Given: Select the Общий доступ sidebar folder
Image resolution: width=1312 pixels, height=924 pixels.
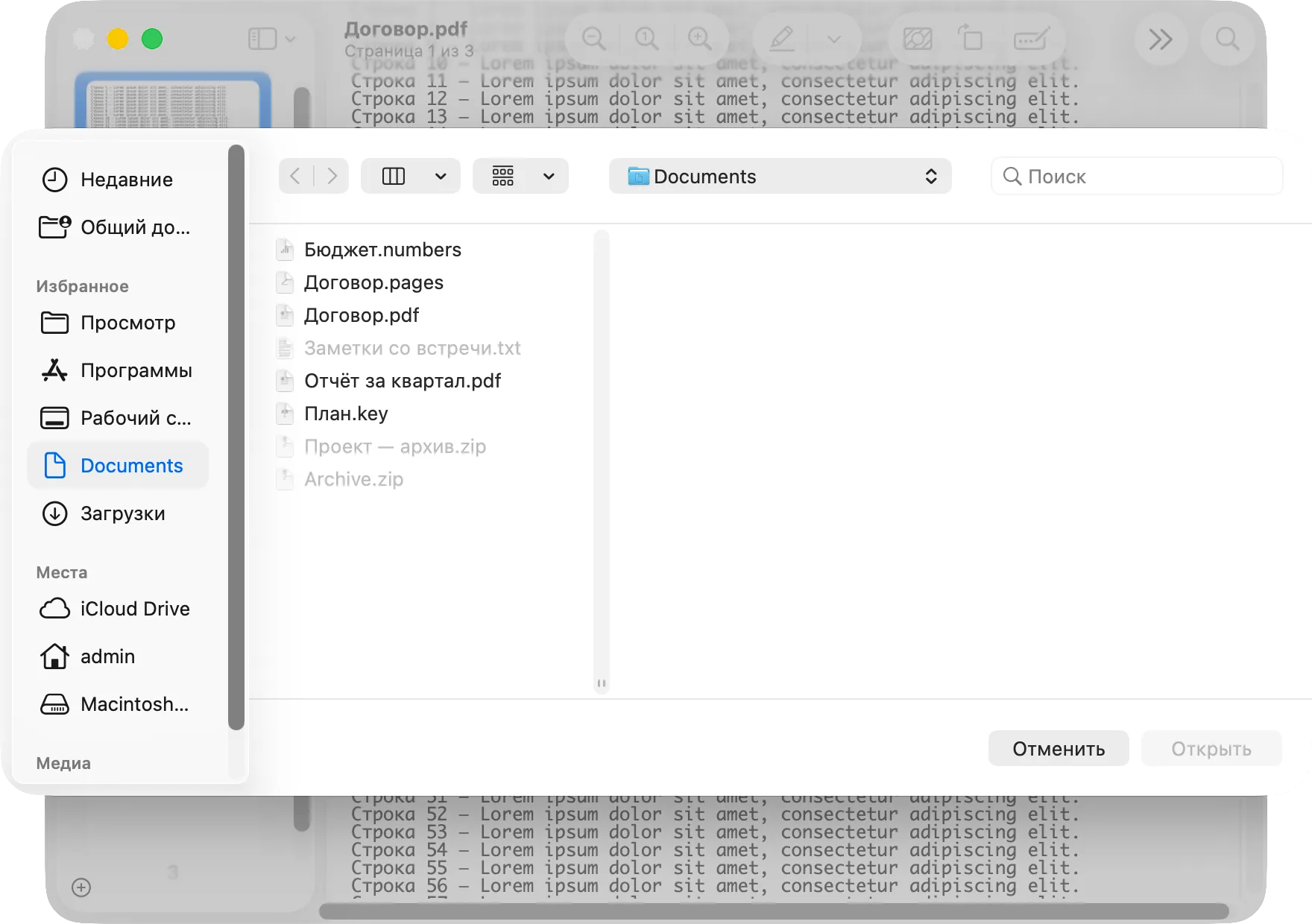Looking at the screenshot, I should (x=118, y=227).
